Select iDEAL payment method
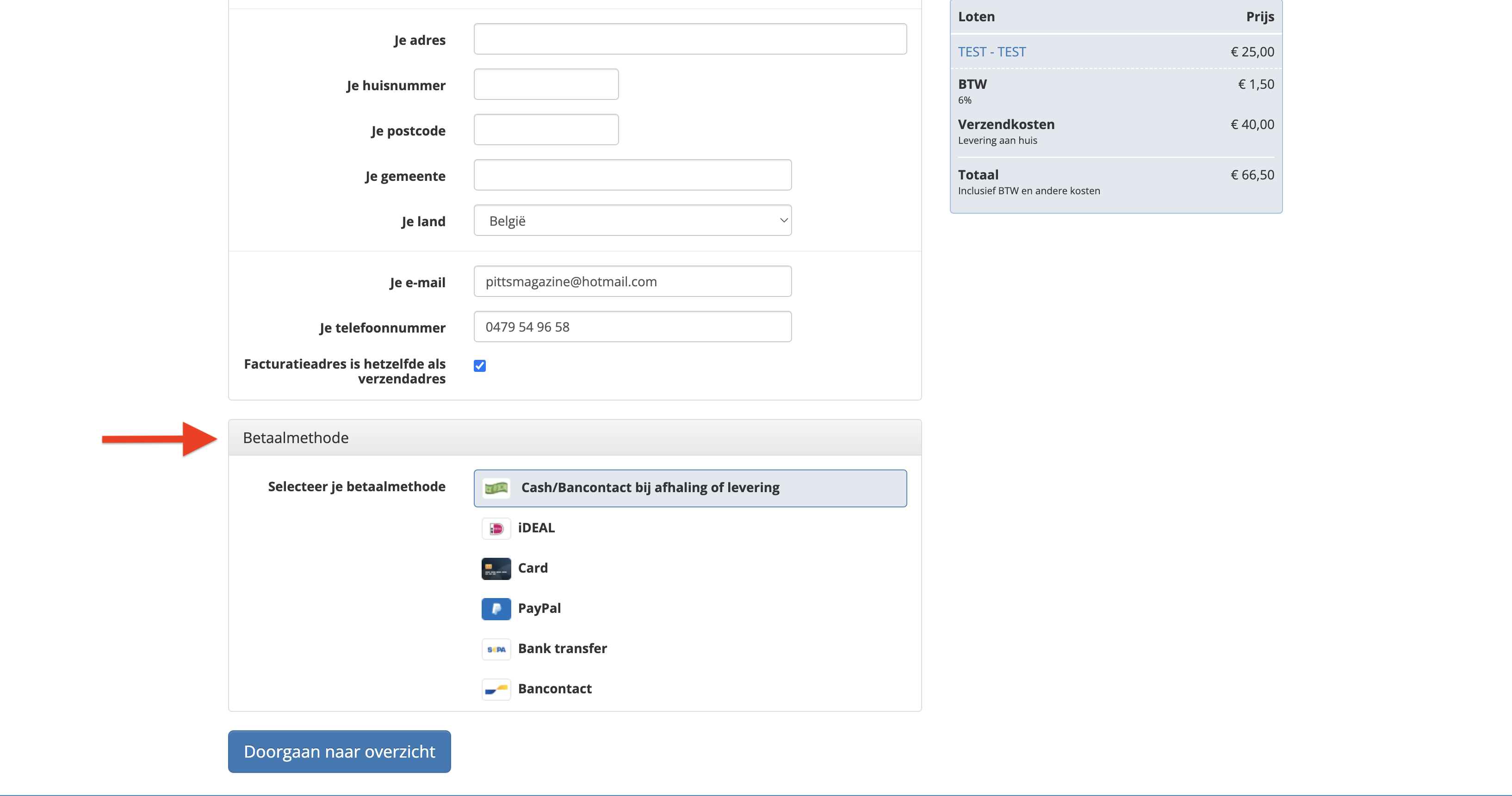Image resolution: width=1512 pixels, height=796 pixels. (536, 528)
